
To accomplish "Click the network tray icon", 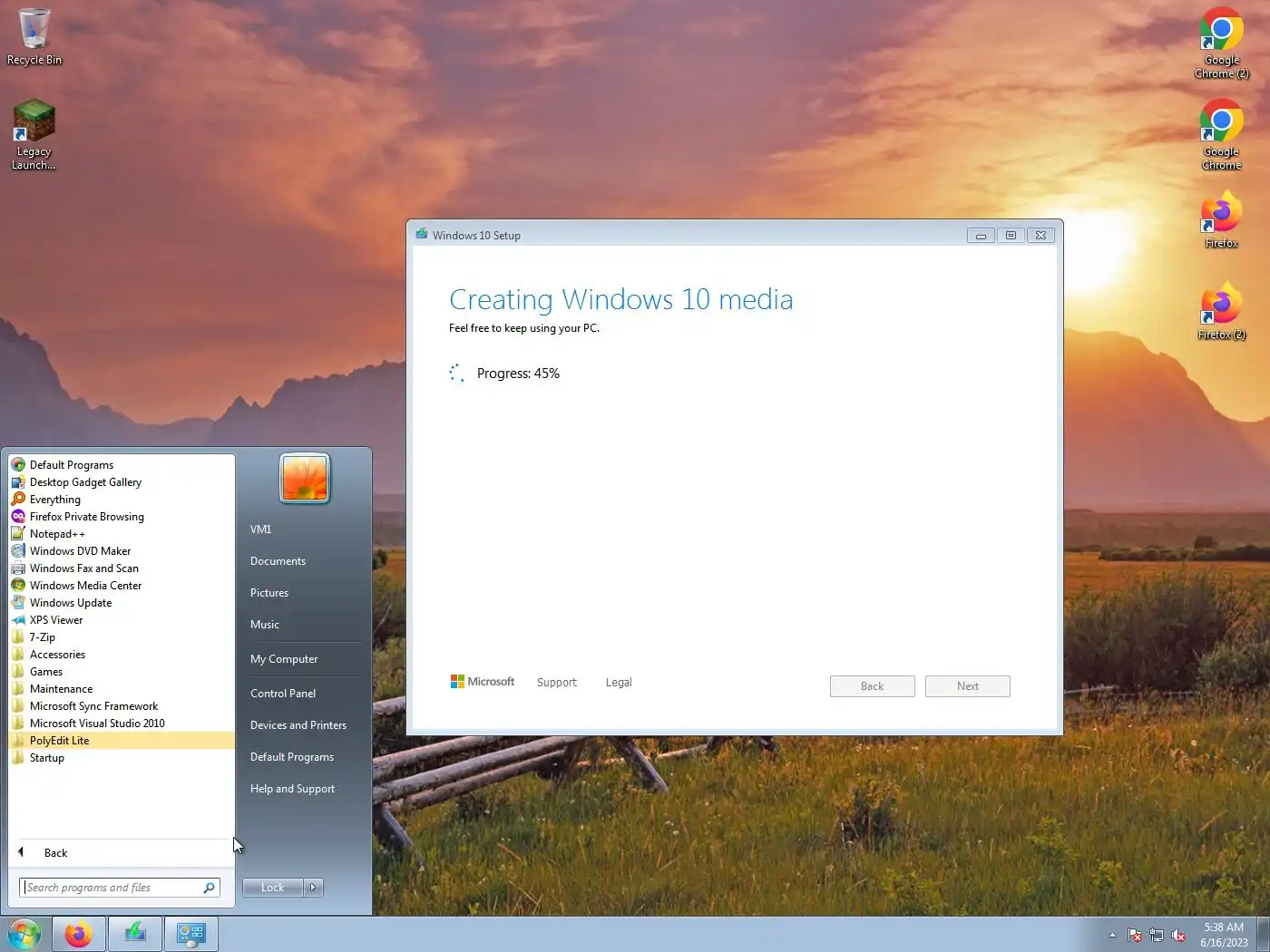I will pyautogui.click(x=1156, y=935).
